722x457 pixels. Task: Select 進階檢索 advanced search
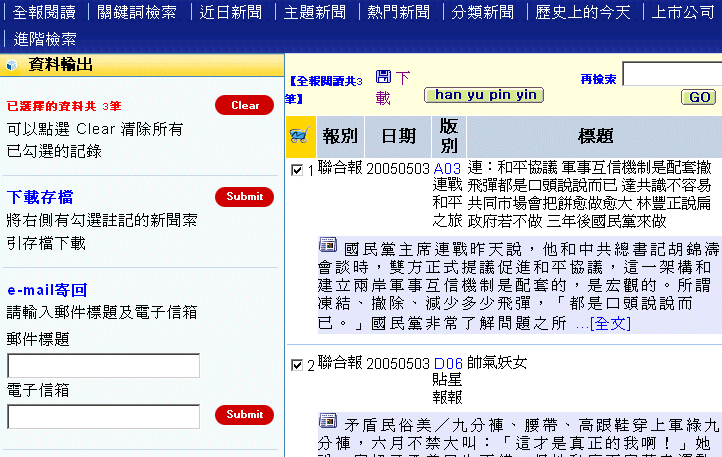(46, 40)
